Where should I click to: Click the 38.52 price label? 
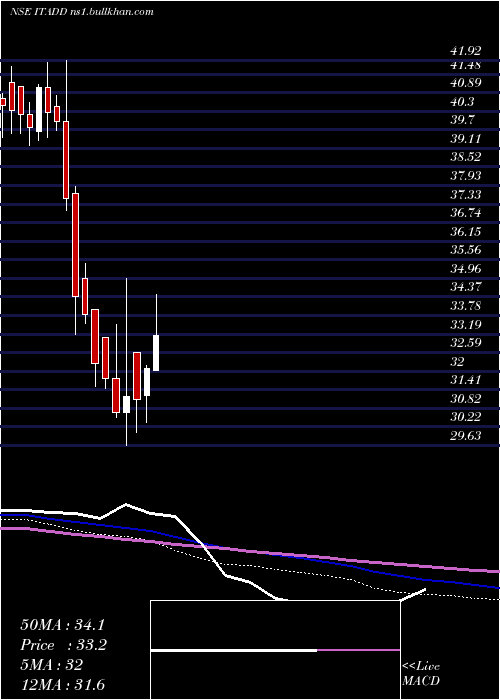coord(466,157)
